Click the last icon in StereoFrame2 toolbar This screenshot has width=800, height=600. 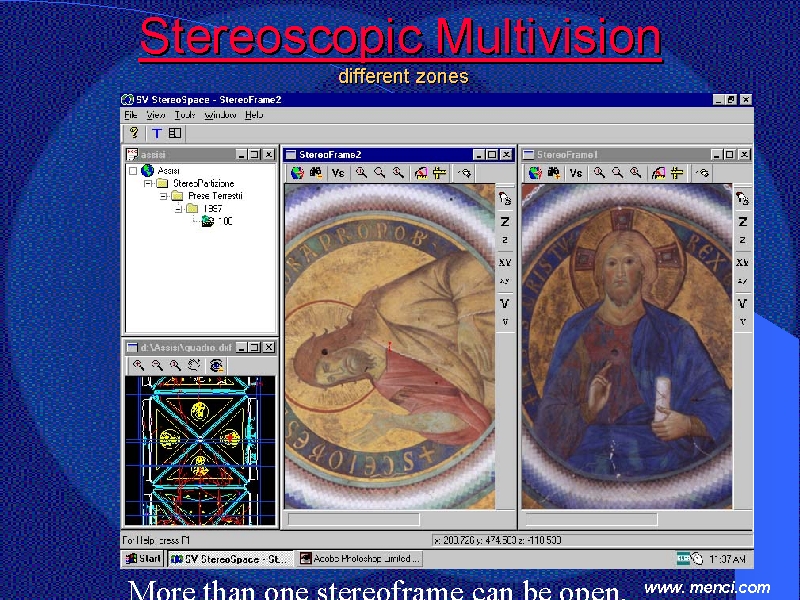464,173
